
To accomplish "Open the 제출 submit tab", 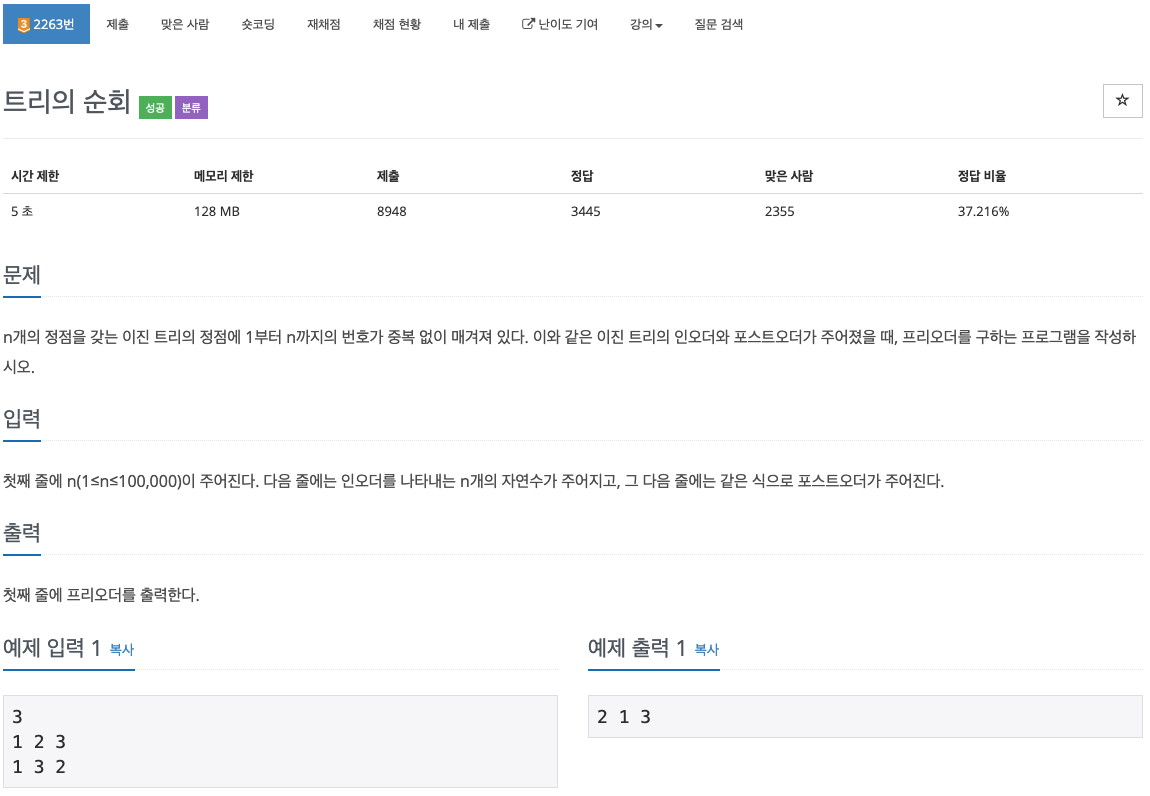I will click(x=117, y=24).
